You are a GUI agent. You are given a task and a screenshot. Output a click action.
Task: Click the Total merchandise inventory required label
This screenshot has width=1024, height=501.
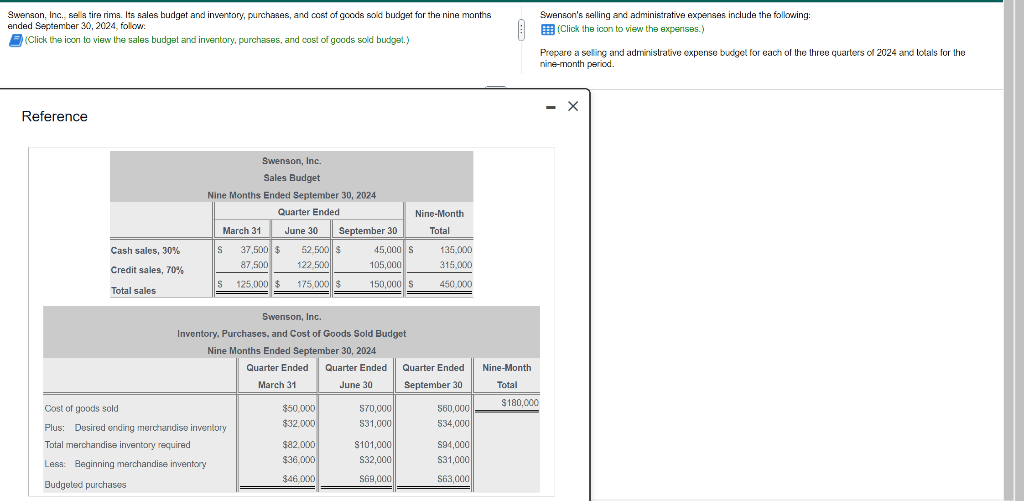(118, 445)
